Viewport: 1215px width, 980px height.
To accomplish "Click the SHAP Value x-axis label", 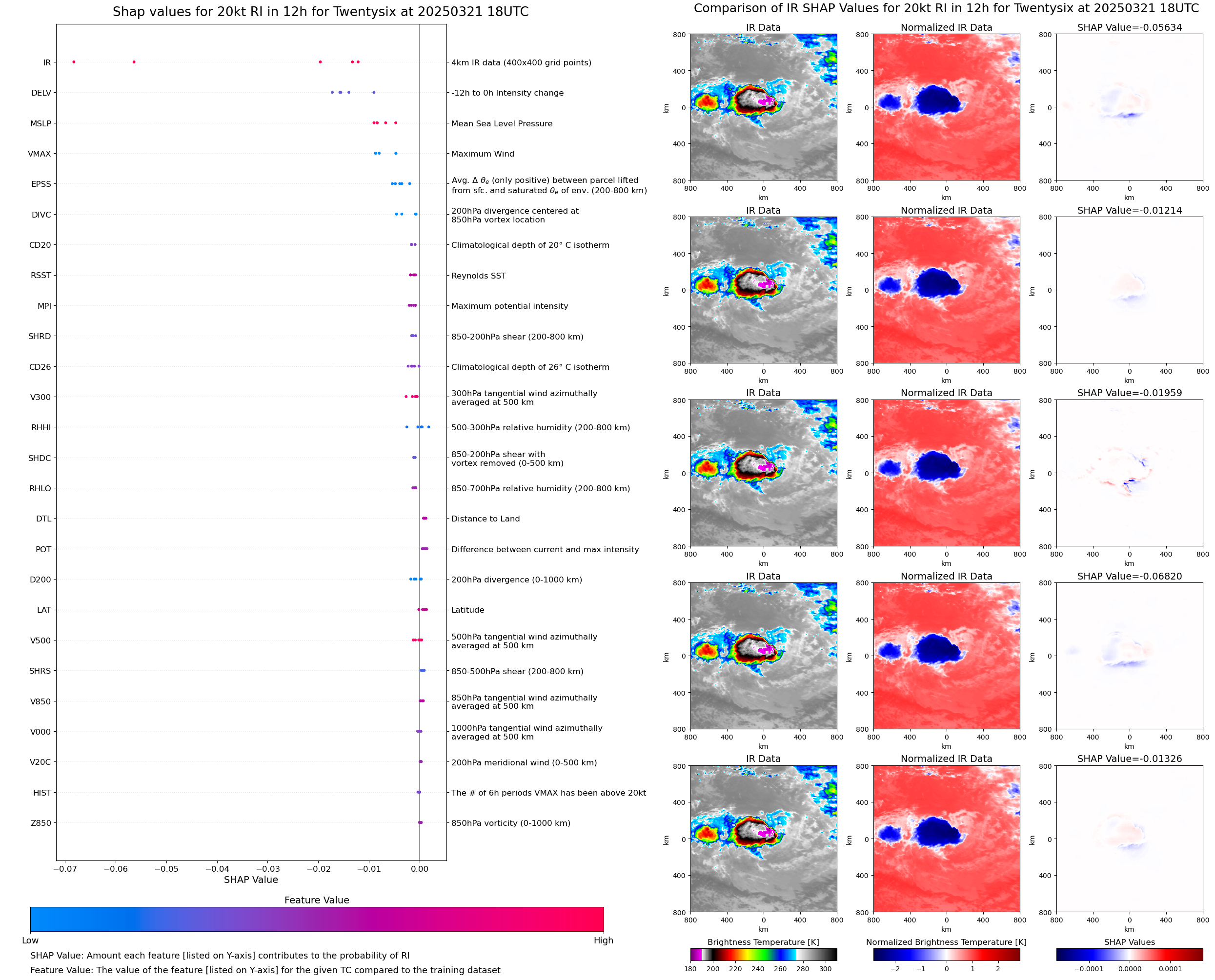I will click(251, 880).
